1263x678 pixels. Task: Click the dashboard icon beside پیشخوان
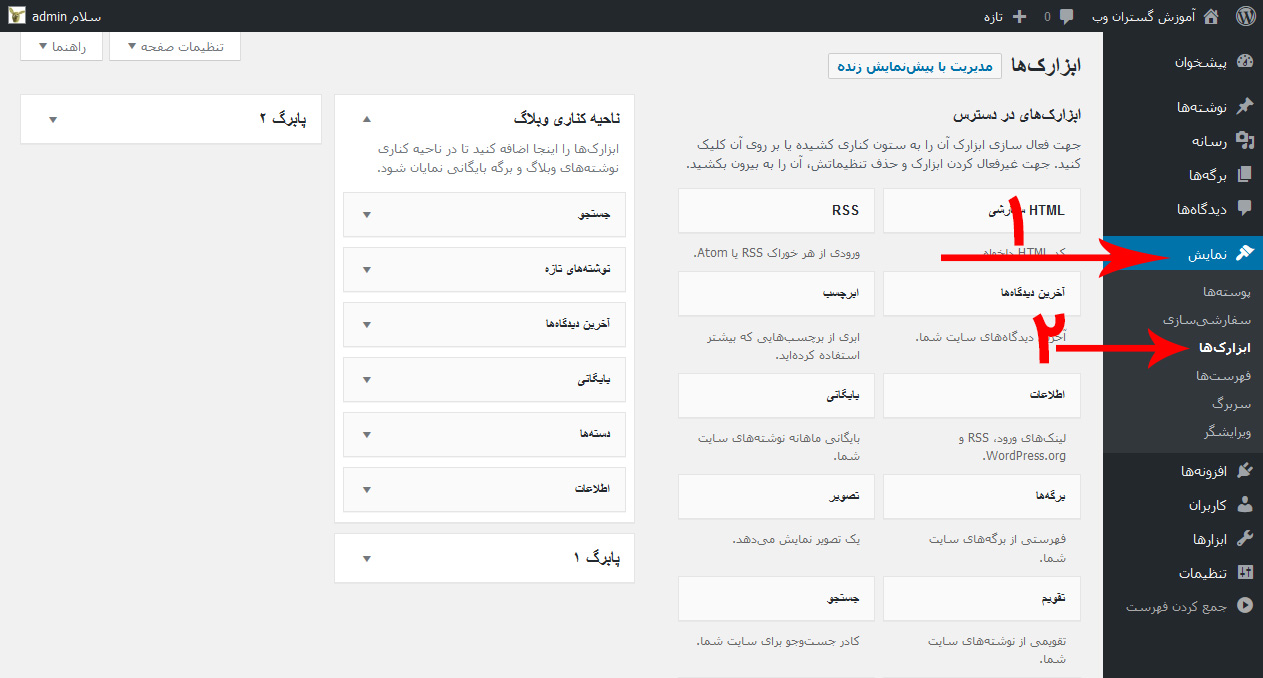[x=1245, y=62]
